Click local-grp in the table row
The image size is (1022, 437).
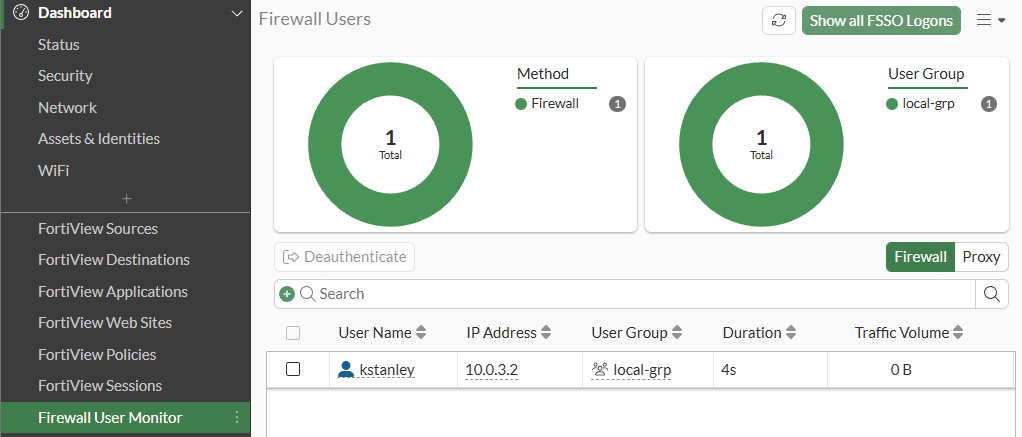(x=643, y=370)
